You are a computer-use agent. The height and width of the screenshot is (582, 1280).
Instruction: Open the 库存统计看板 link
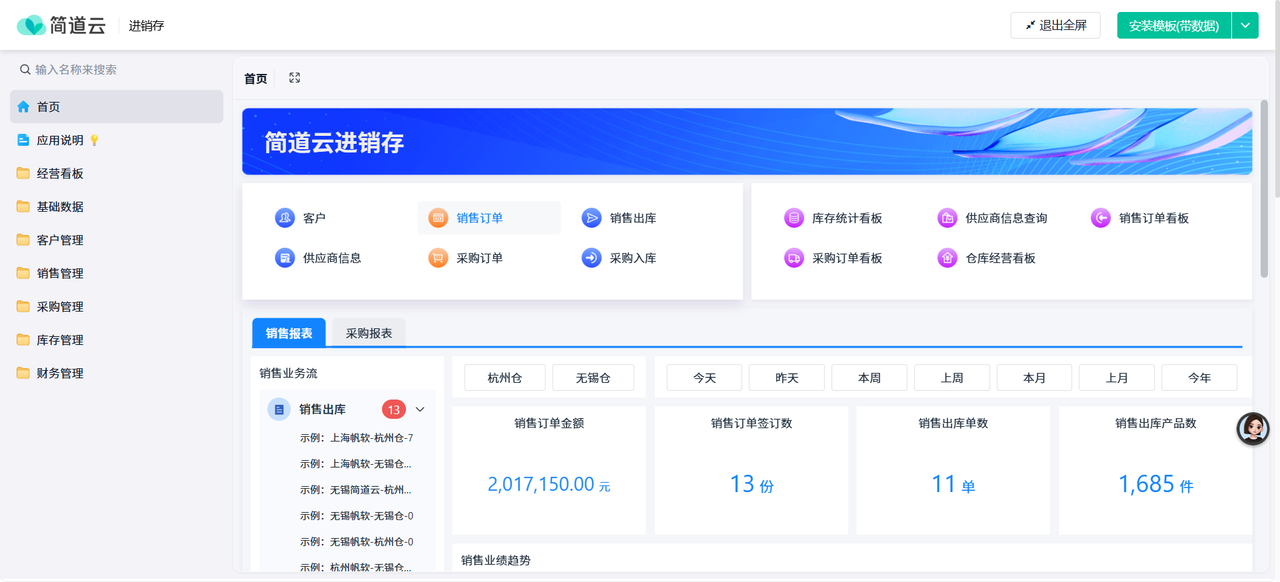(x=847, y=218)
